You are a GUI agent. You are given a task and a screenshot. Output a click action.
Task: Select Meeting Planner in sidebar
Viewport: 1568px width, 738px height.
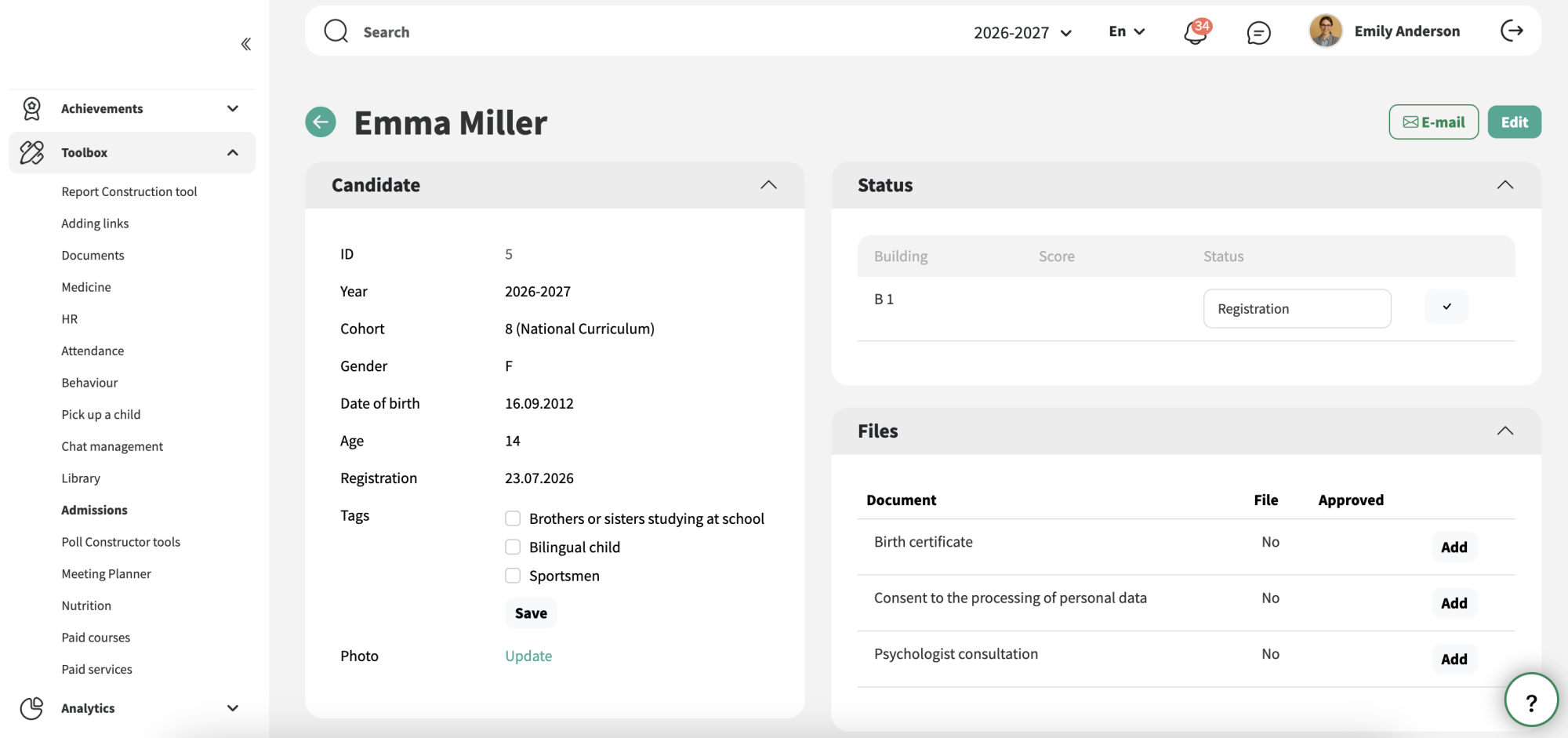(106, 574)
